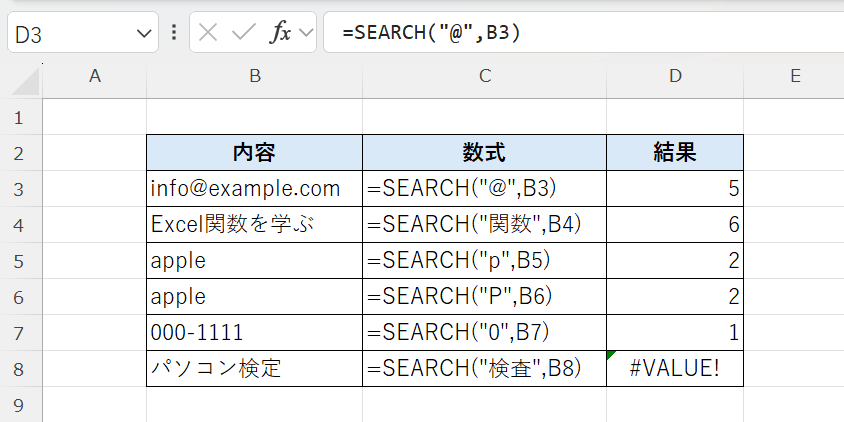Click the cell with =SEARCH("関数",B4)
Viewport: 844px width, 422px height.
click(x=484, y=225)
